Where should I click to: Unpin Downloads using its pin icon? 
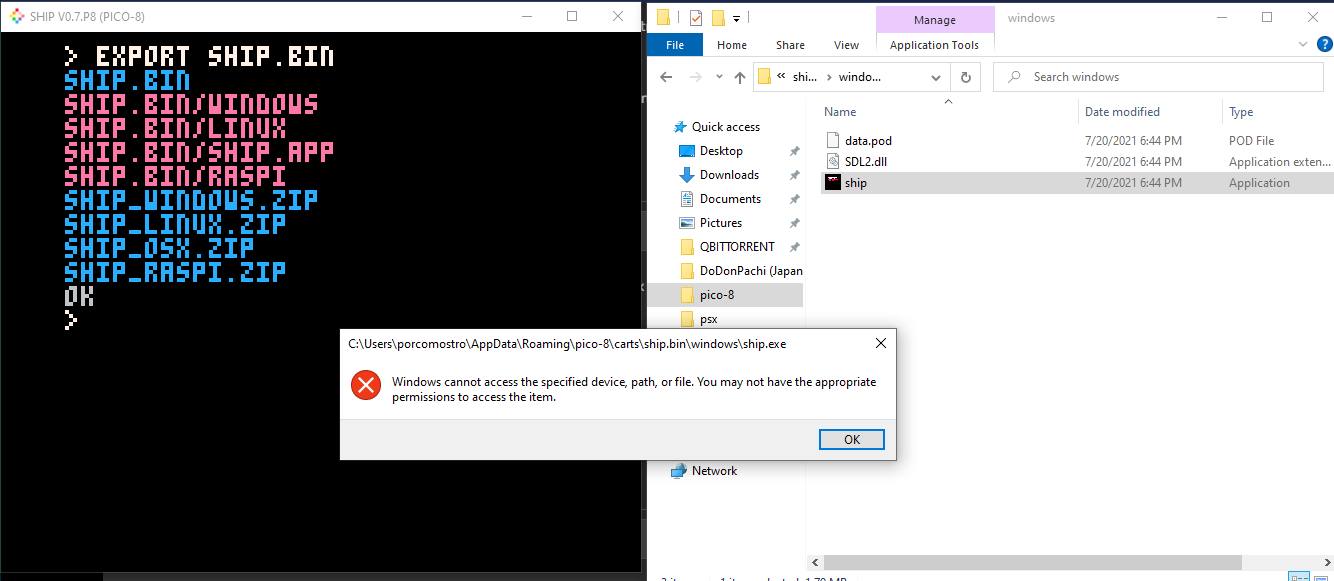click(x=794, y=175)
